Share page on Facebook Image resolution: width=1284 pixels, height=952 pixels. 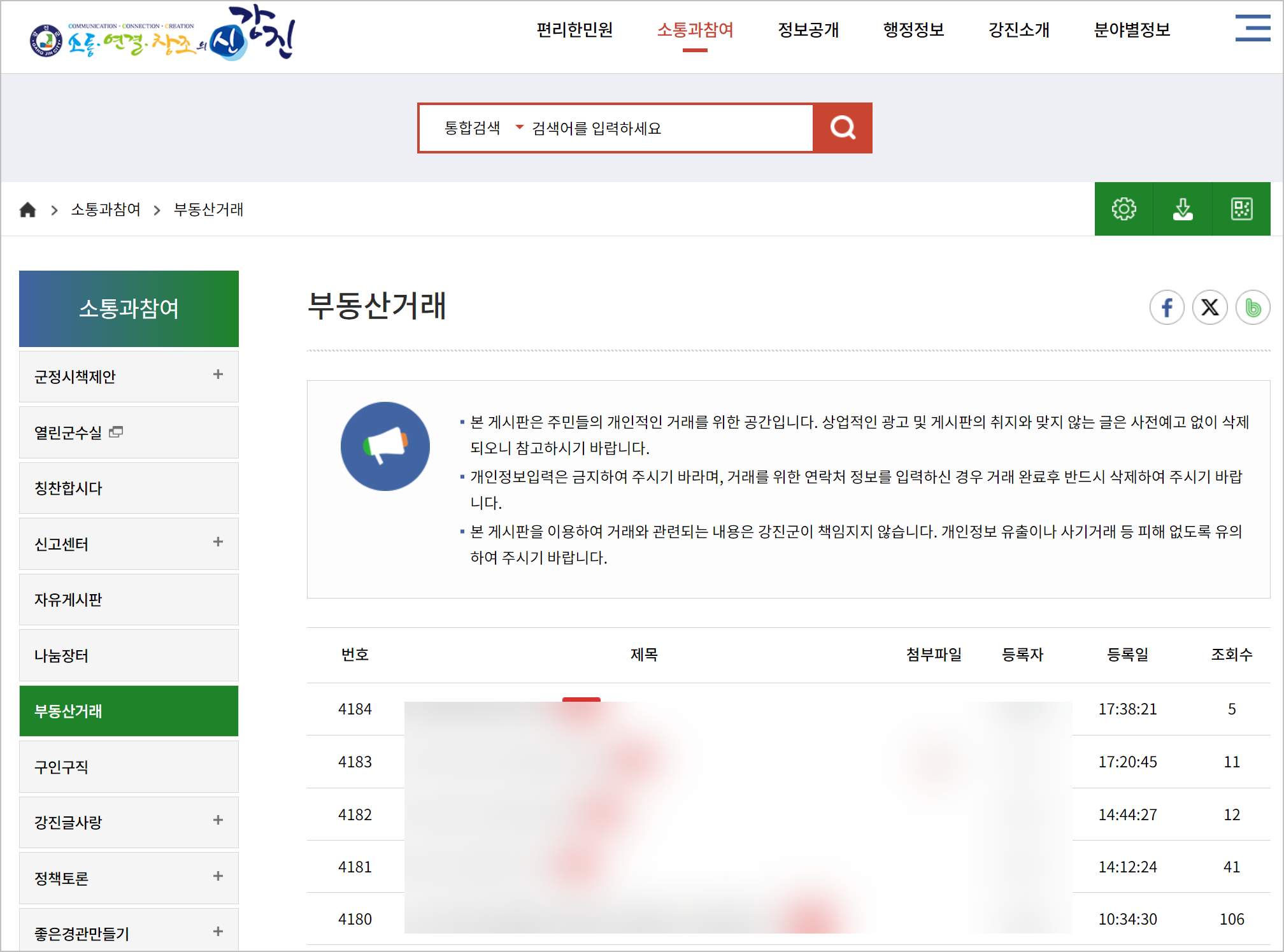(x=1166, y=308)
